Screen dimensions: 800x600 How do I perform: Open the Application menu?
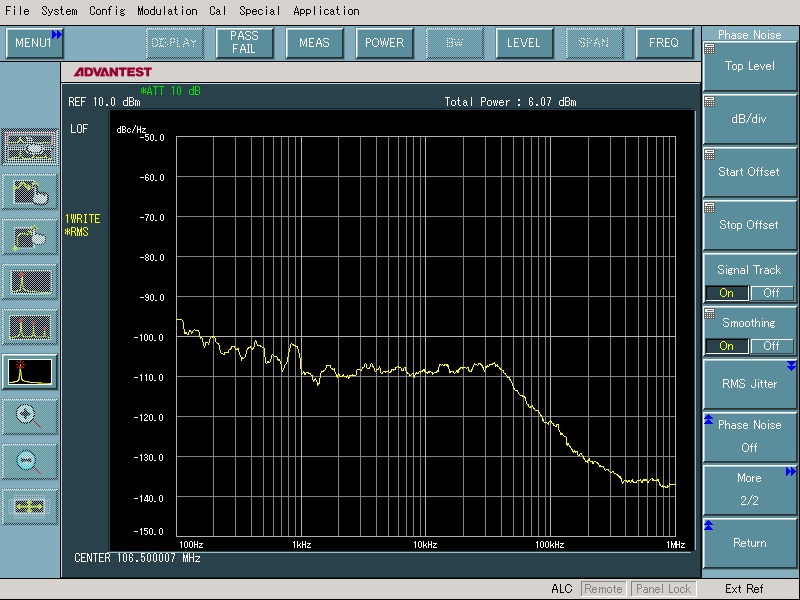[326, 11]
